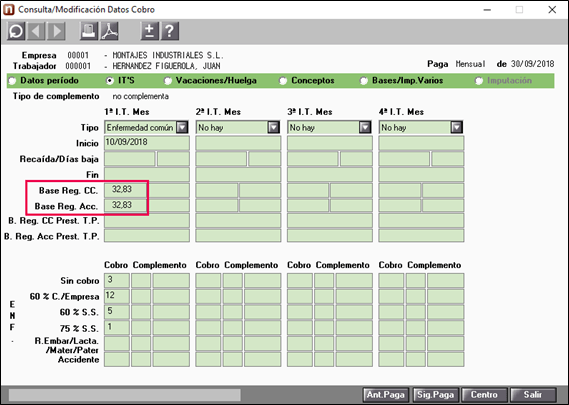Viewport: 569px width, 405px height.
Task: Click the 1ª I.T. Fin date field
Action: 147,175
